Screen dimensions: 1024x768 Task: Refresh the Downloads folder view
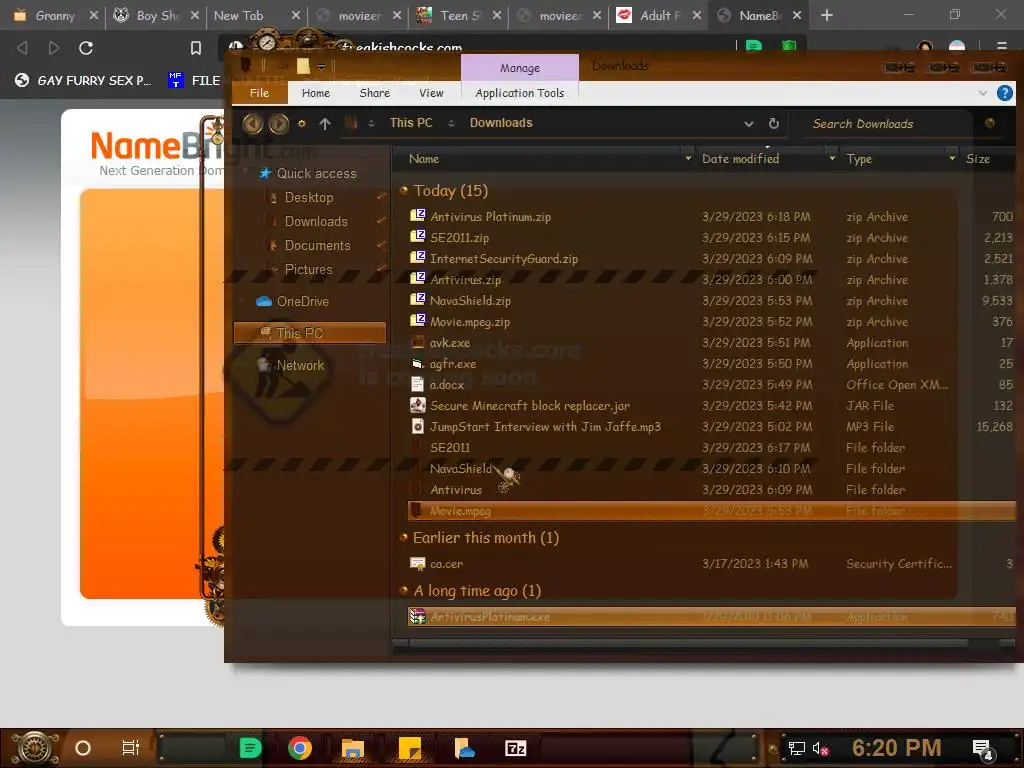click(x=774, y=123)
